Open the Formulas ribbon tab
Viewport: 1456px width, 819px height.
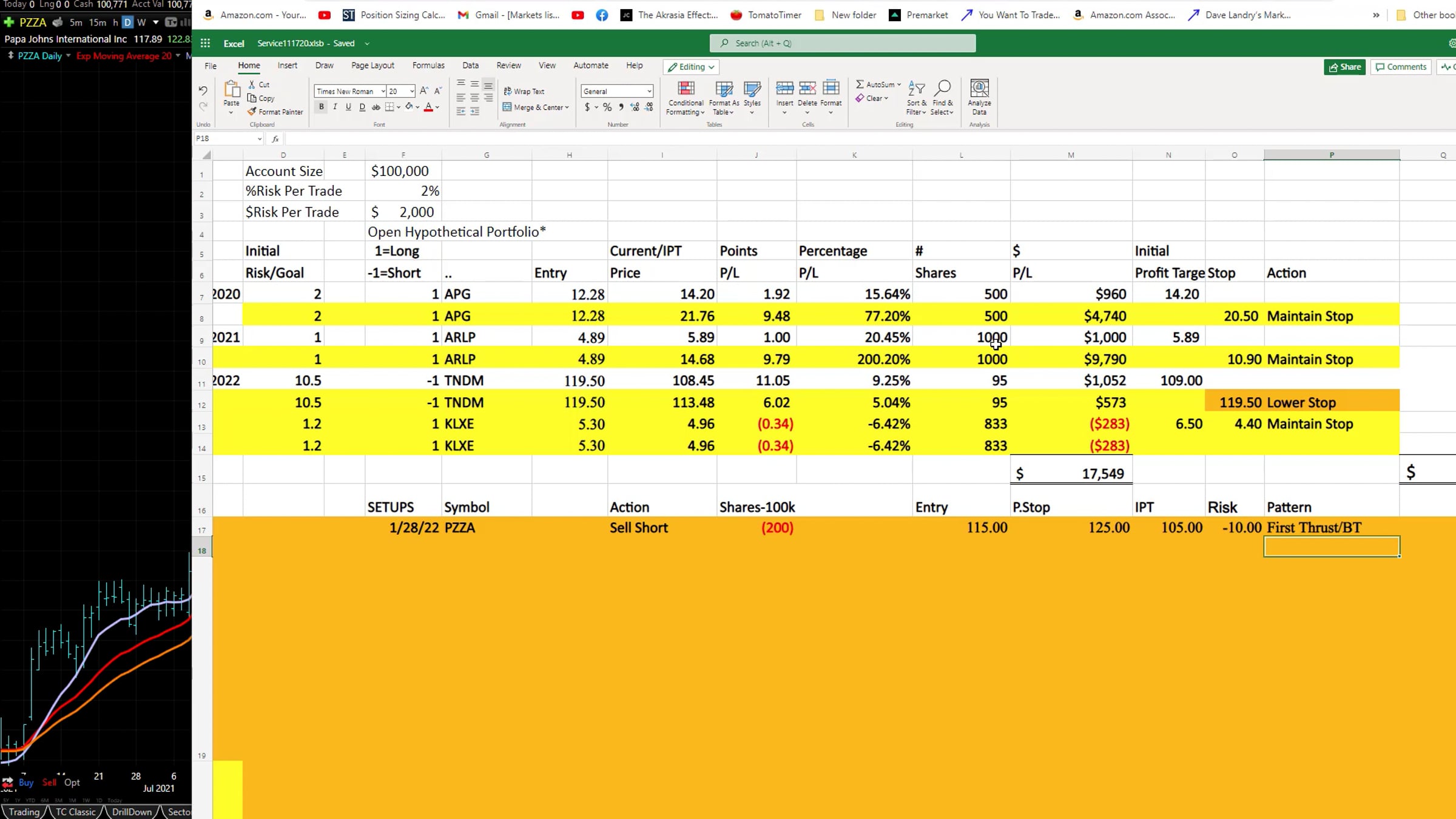(428, 66)
